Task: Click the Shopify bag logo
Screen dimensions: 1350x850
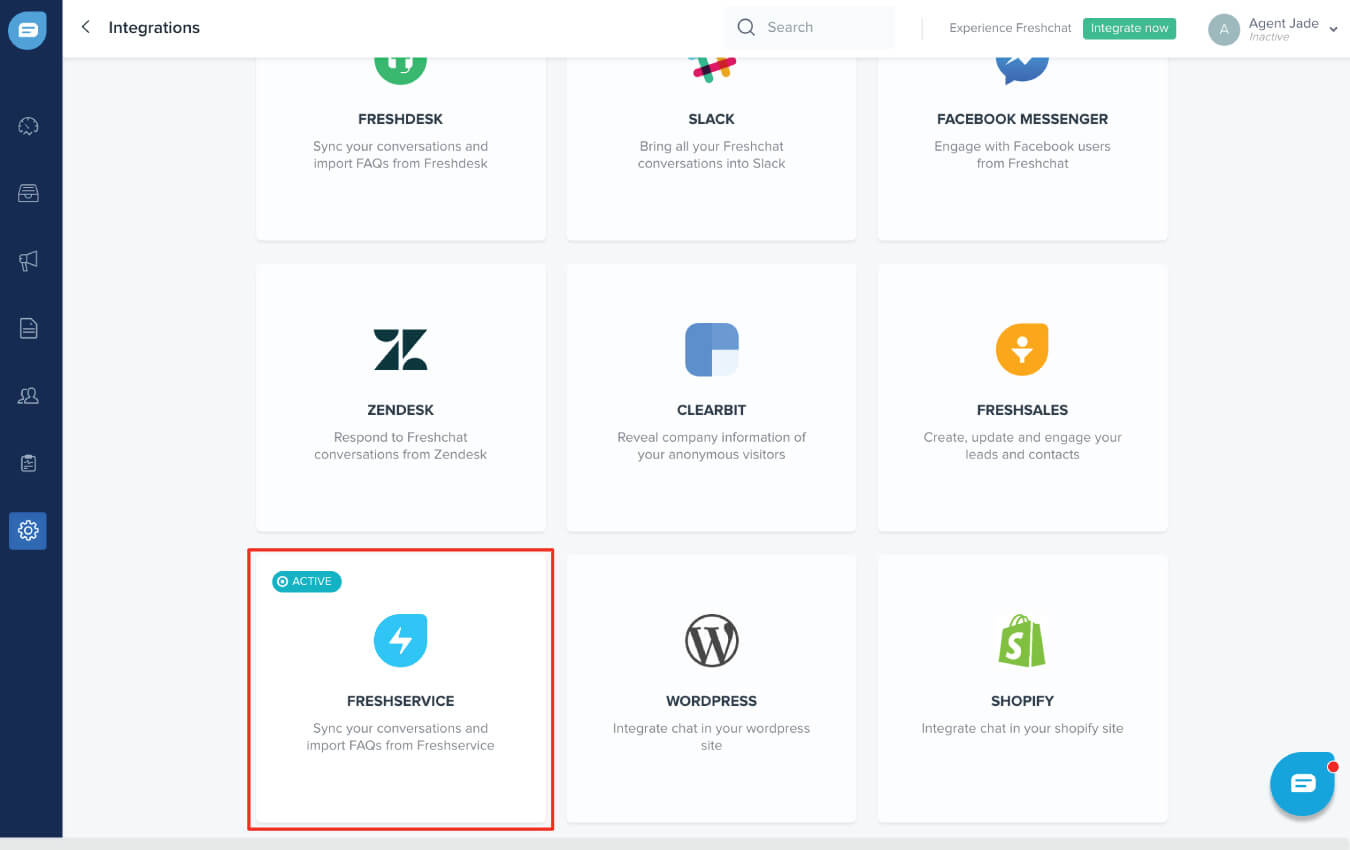Action: click(1022, 641)
